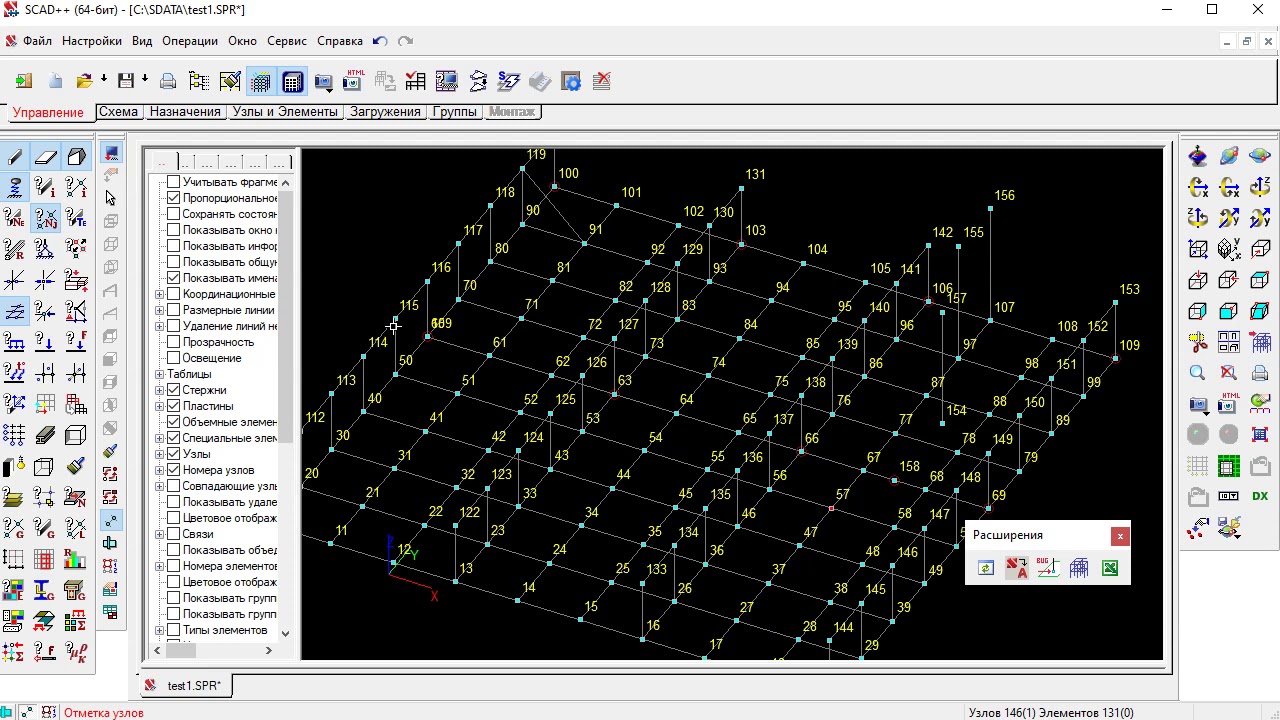The height and width of the screenshot is (720, 1280).
Task: Expand the Таблицы tree node
Action: [x=159, y=374]
